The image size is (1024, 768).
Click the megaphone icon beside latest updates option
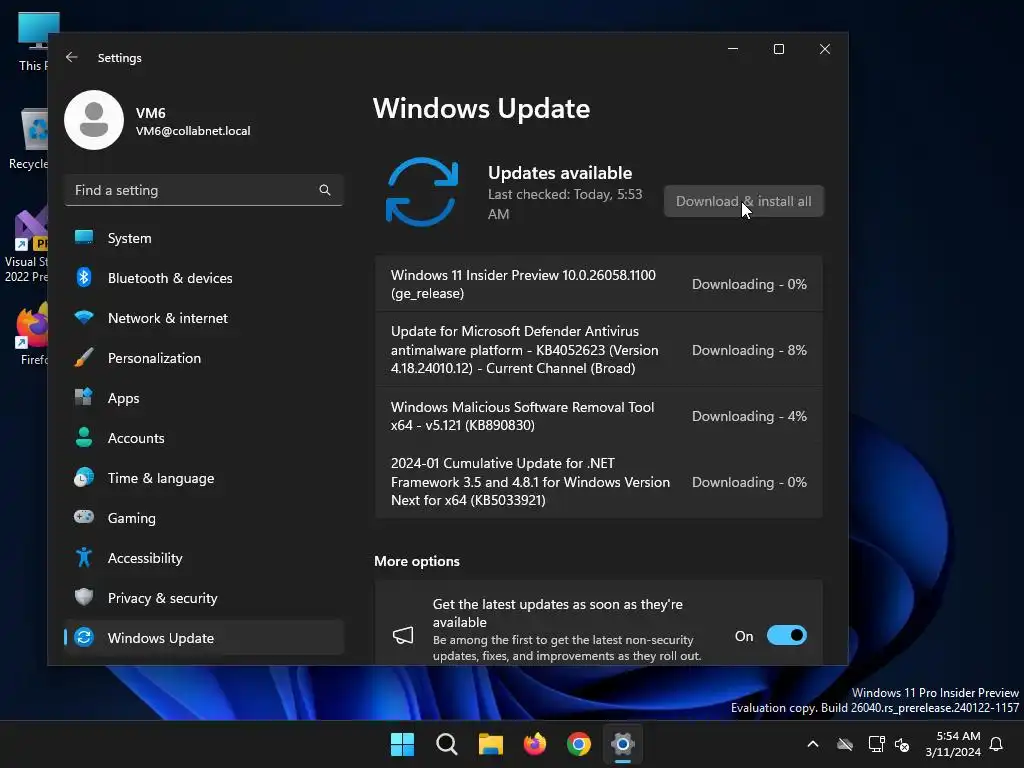point(403,635)
